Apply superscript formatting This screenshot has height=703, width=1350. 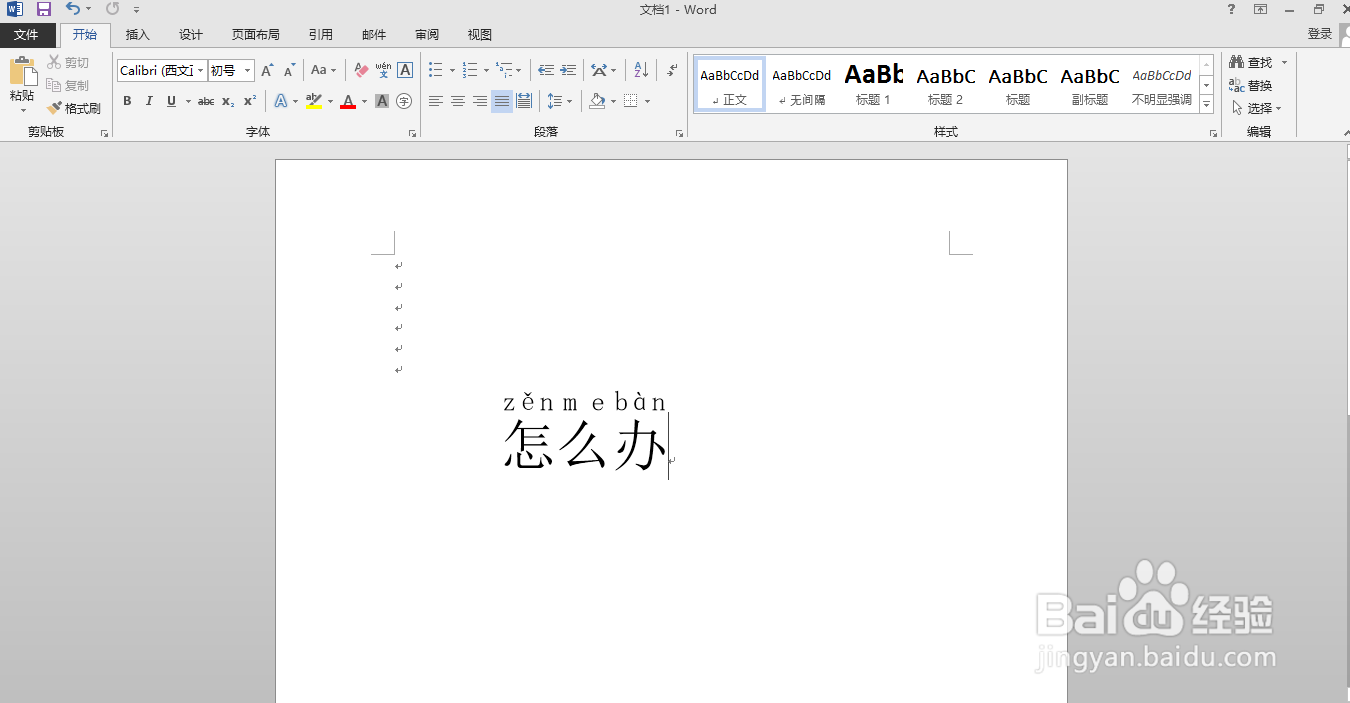248,100
